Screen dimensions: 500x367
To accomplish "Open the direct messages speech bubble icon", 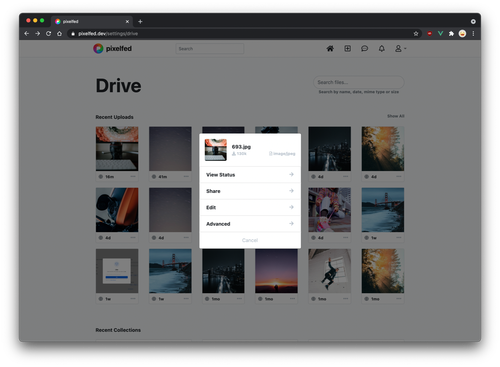I will click(x=364, y=49).
